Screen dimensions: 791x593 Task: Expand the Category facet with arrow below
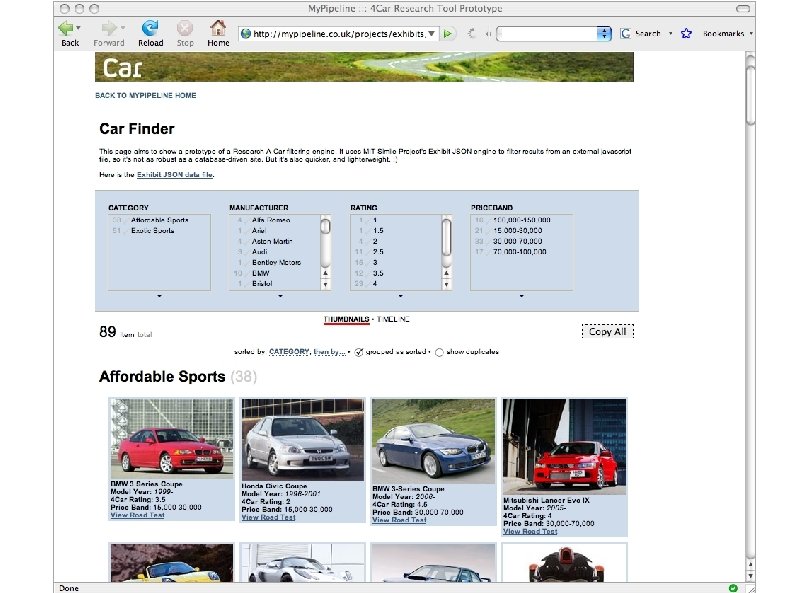click(x=159, y=296)
